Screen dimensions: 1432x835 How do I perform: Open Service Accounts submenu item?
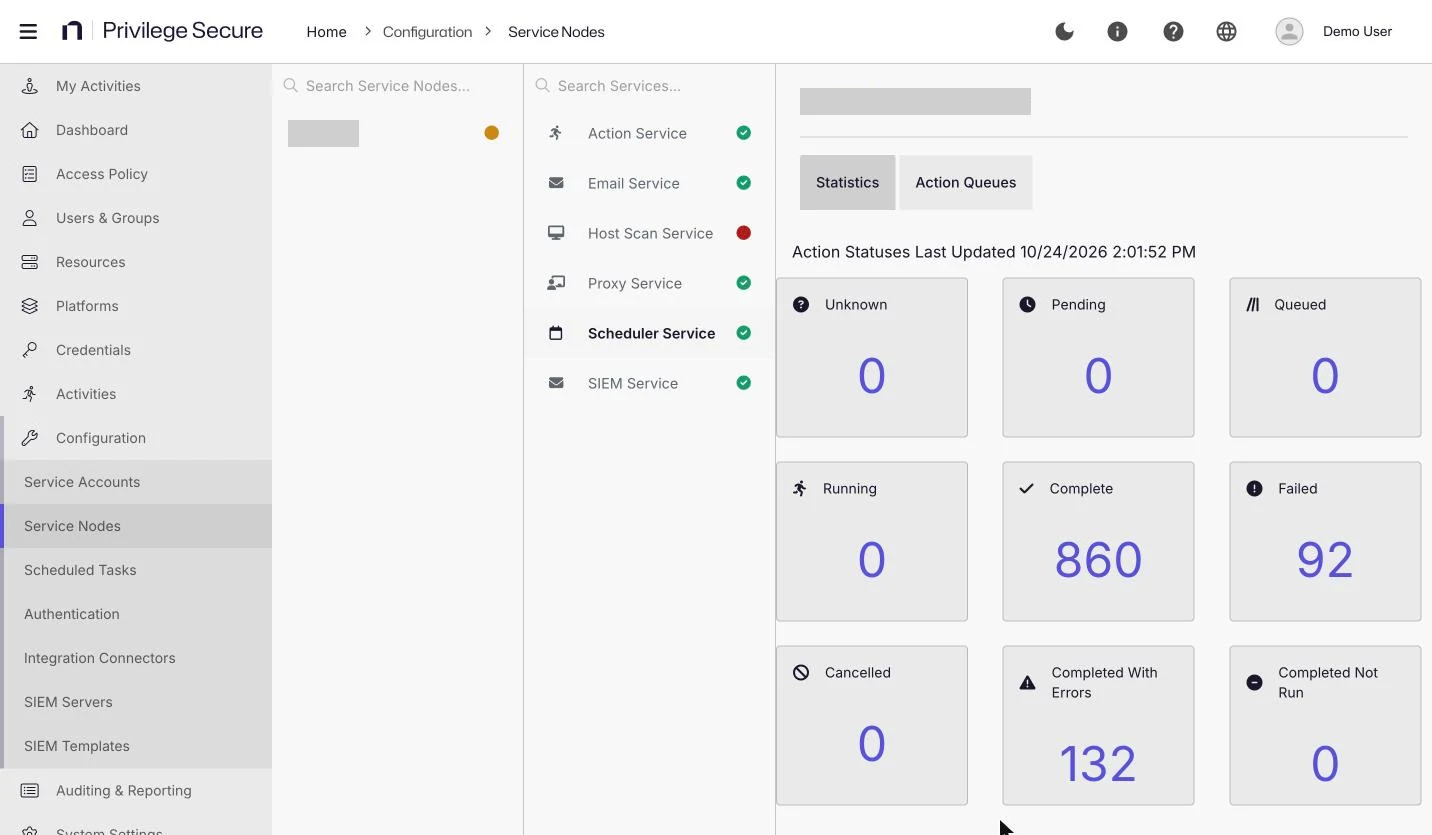tap(136, 482)
